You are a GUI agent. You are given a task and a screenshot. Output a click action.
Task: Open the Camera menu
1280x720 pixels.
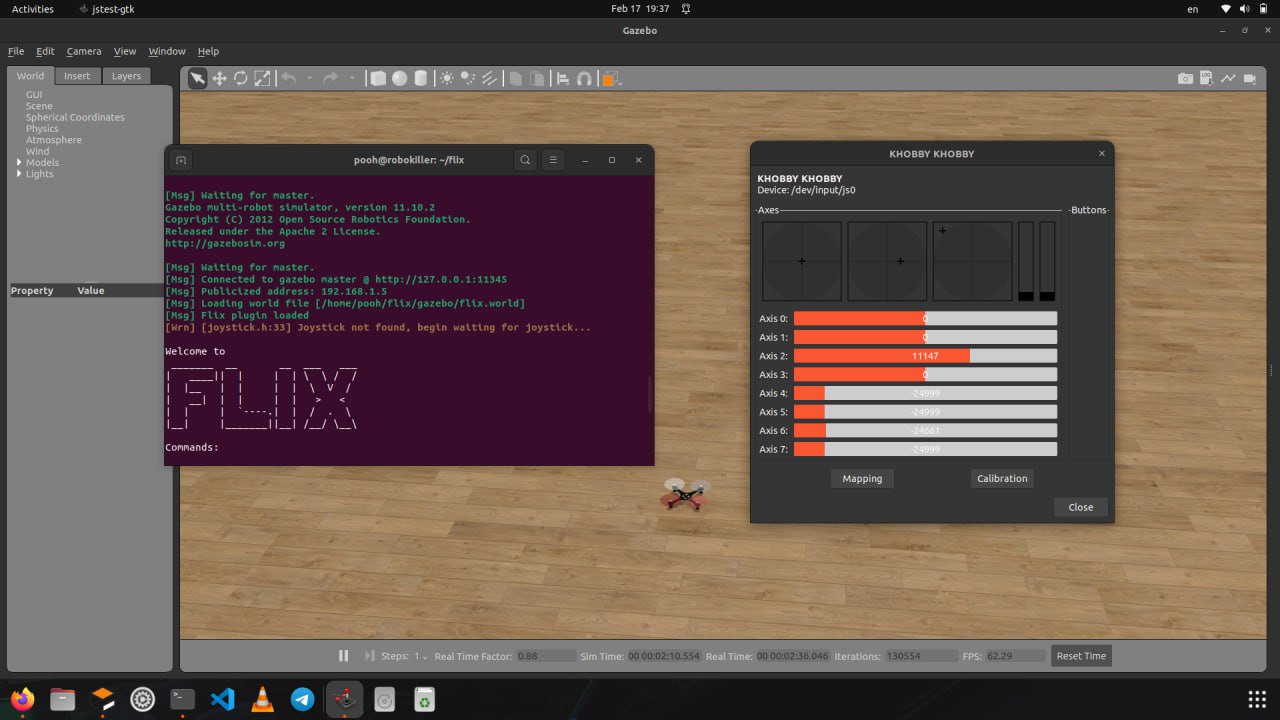pyautogui.click(x=84, y=51)
